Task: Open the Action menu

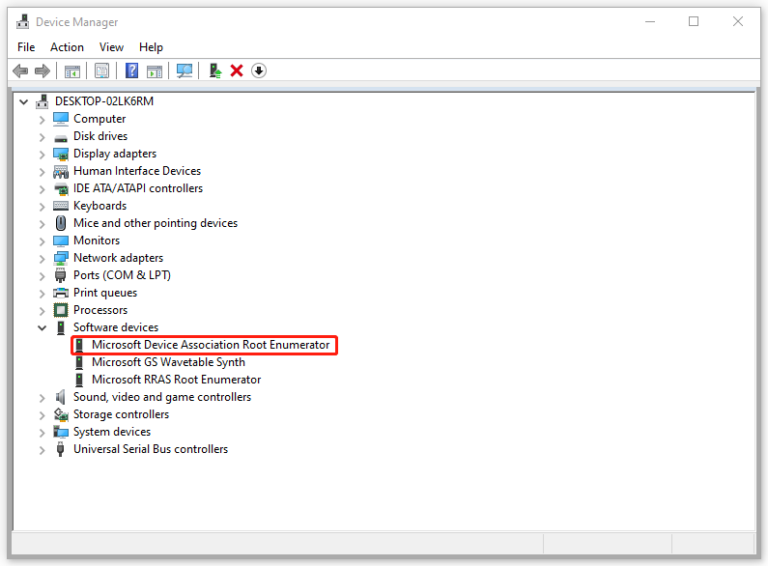Action: pos(67,47)
